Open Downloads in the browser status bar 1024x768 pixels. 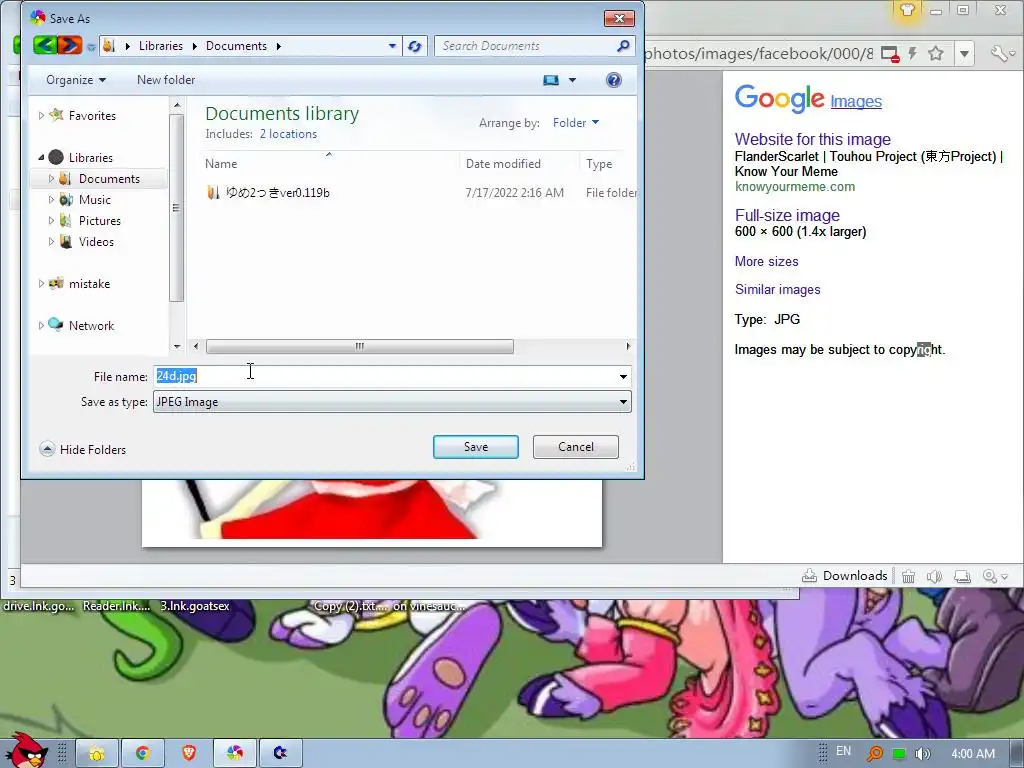coord(845,575)
